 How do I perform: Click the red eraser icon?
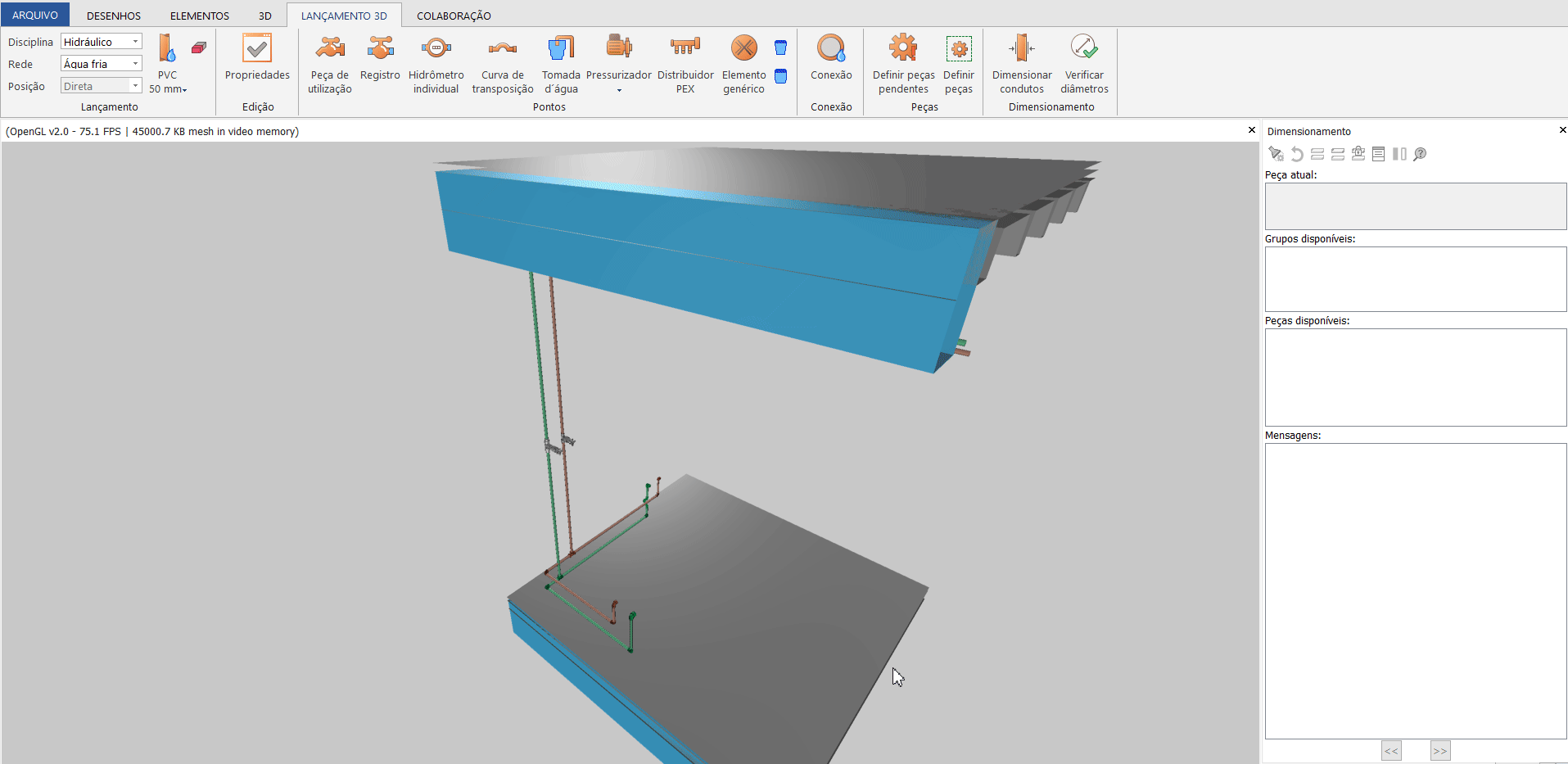coord(199,47)
